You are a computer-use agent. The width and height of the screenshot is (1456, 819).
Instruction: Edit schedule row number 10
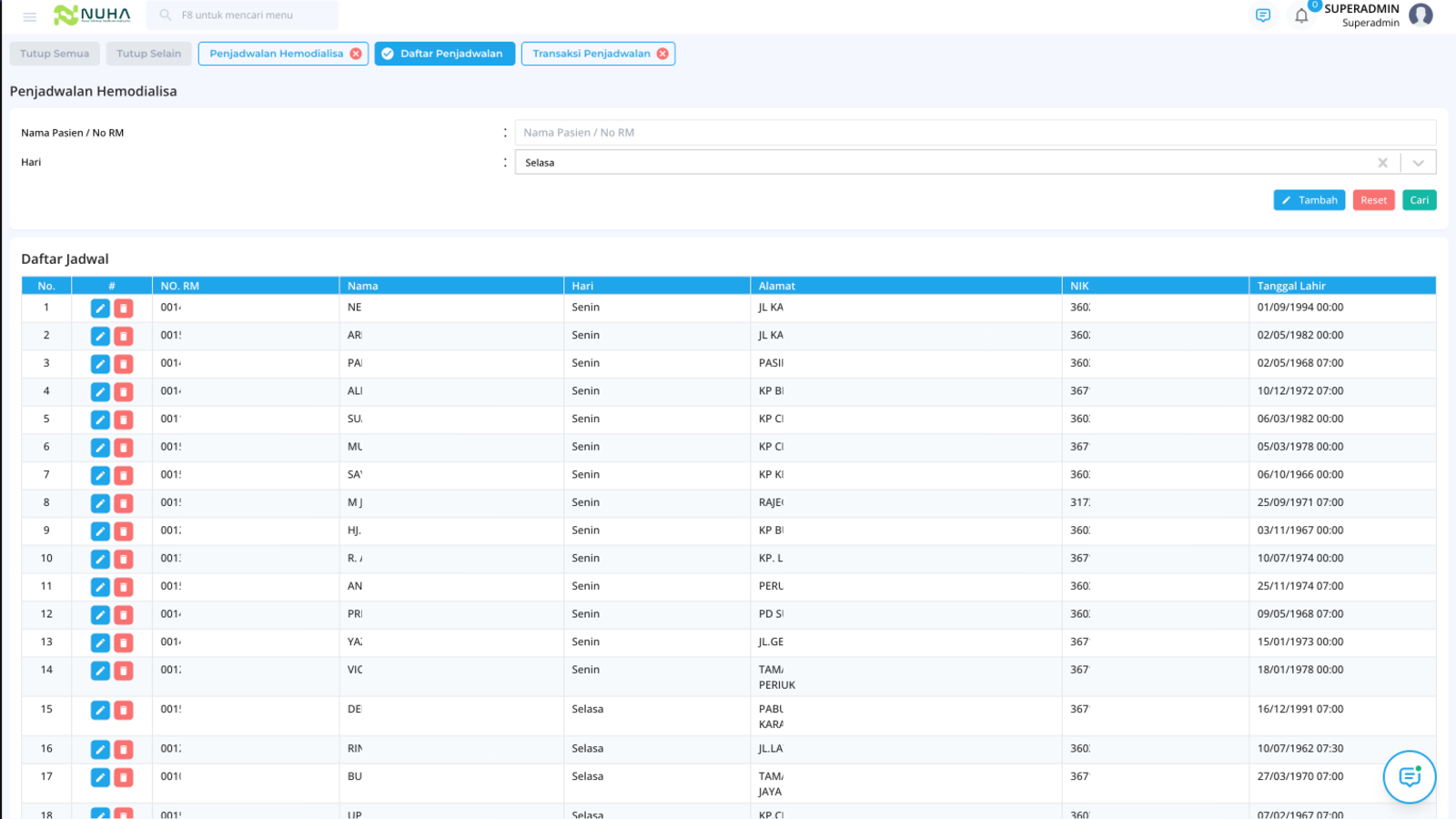click(100, 559)
